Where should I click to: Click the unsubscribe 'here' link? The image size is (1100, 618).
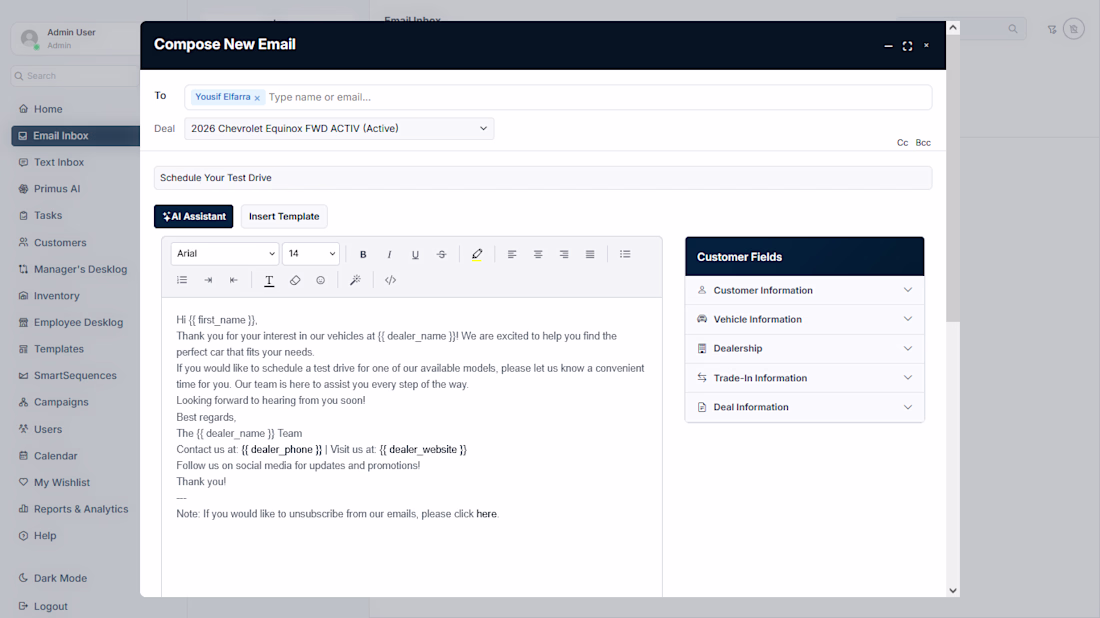click(486, 514)
